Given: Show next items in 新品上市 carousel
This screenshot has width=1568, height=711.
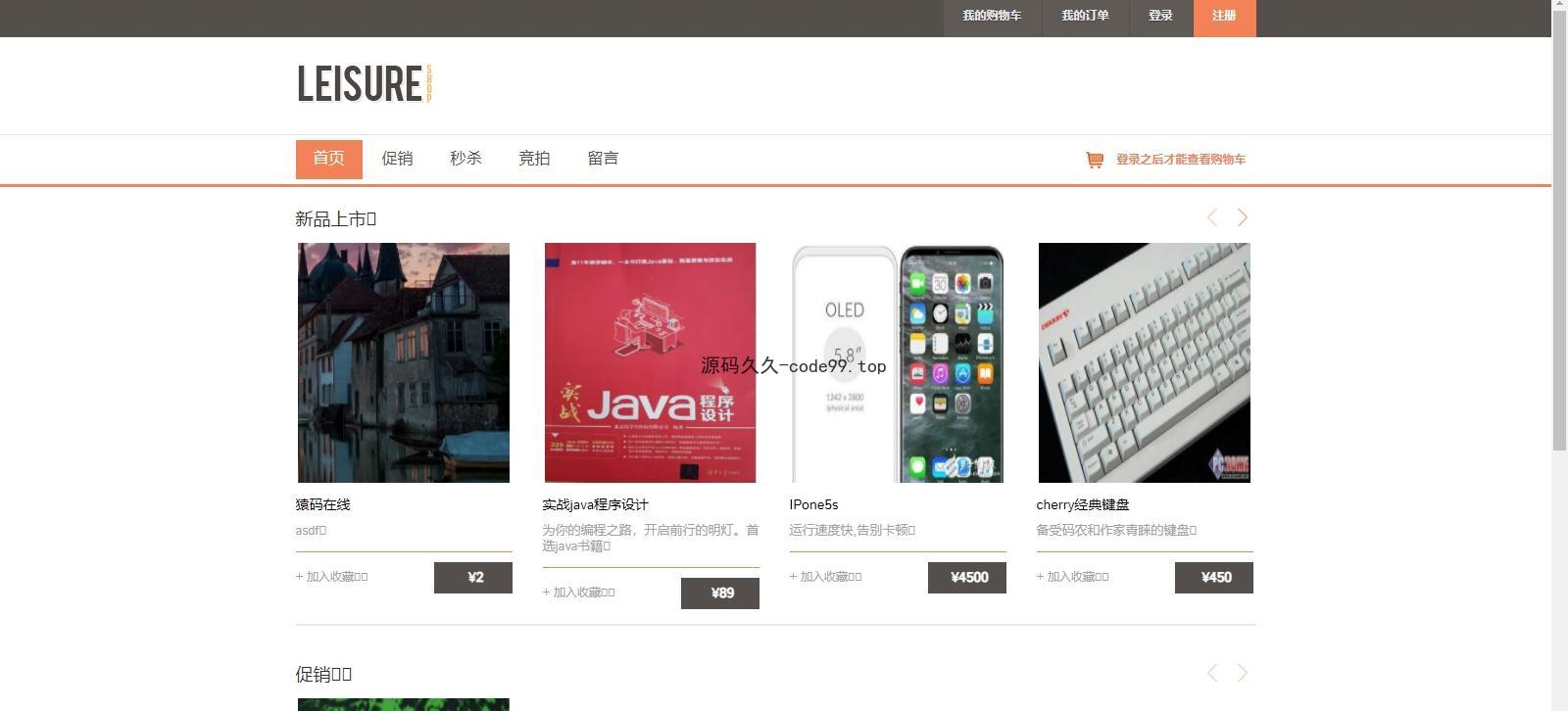Looking at the screenshot, I should [1242, 217].
